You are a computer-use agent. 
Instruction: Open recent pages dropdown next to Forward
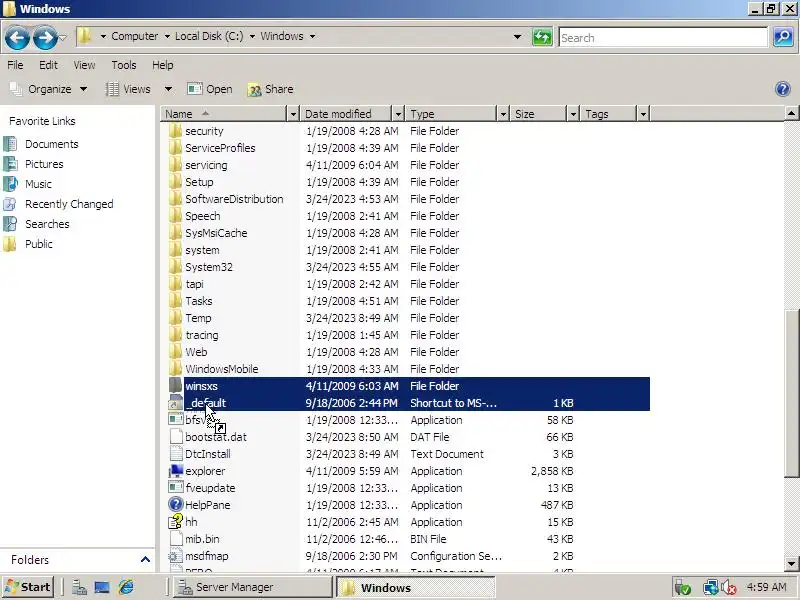click(63, 37)
